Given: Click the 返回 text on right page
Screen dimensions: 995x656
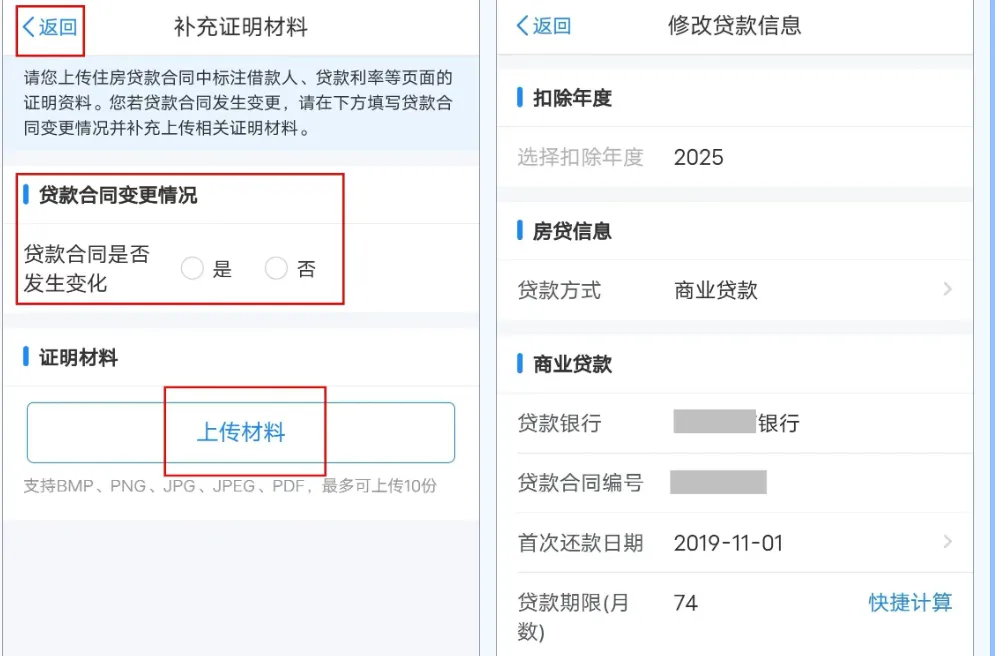Looking at the screenshot, I should tap(552, 26).
